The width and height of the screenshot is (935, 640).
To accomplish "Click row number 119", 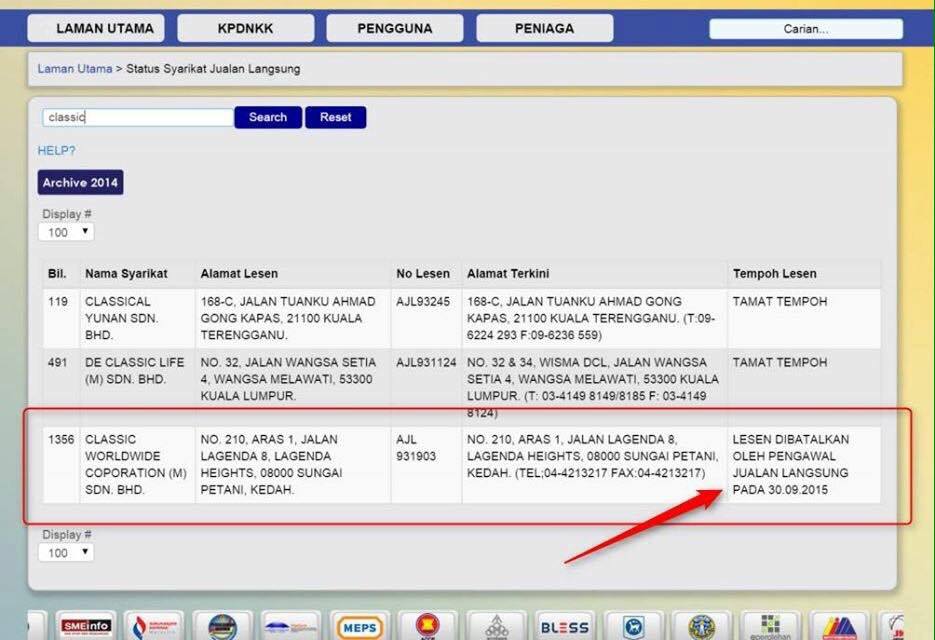I will click(x=58, y=302).
